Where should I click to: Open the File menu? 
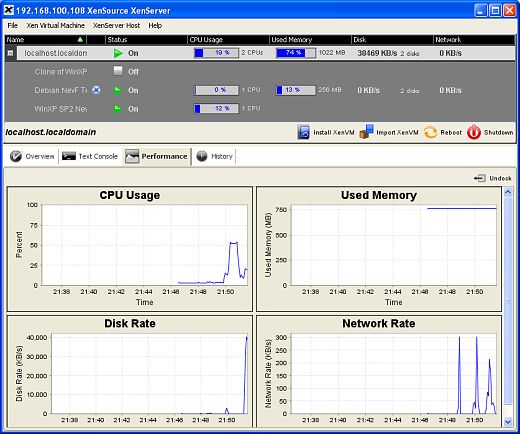(13, 25)
